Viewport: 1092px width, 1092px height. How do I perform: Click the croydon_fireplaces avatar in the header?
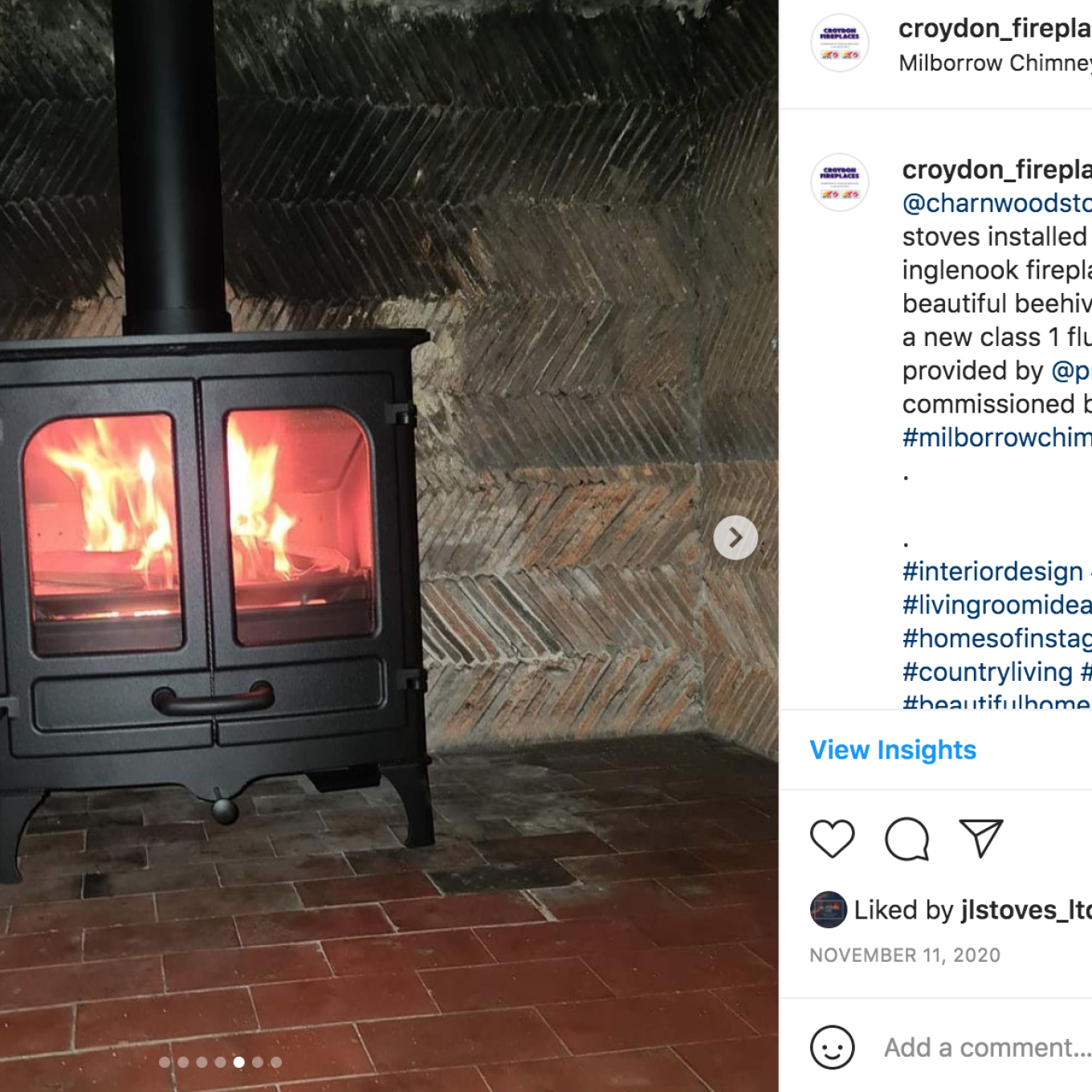(x=840, y=43)
